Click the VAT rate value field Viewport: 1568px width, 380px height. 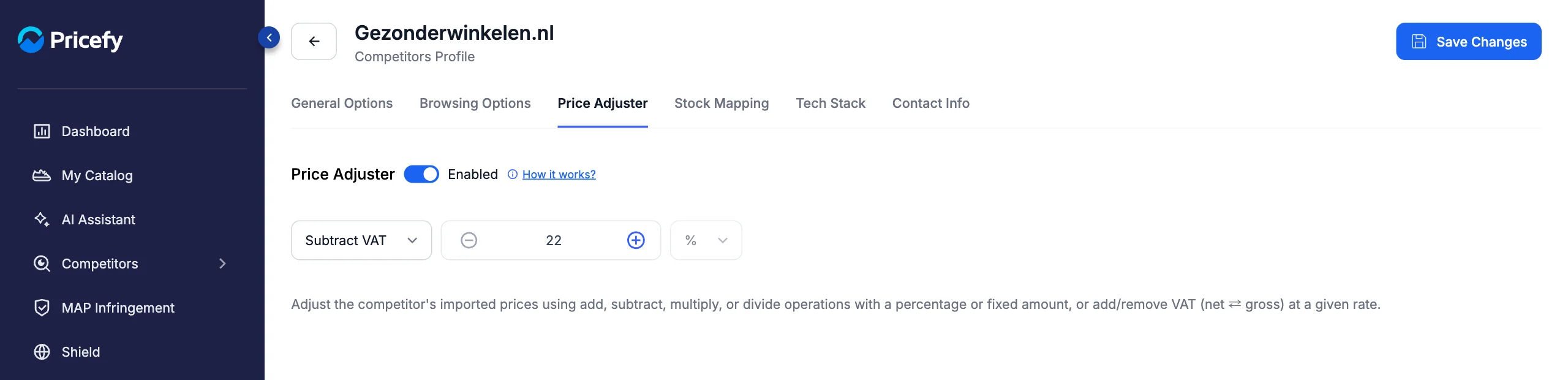[553, 240]
